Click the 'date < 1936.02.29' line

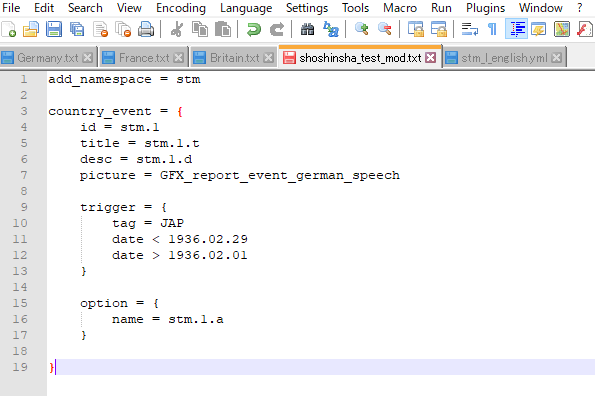(180, 239)
